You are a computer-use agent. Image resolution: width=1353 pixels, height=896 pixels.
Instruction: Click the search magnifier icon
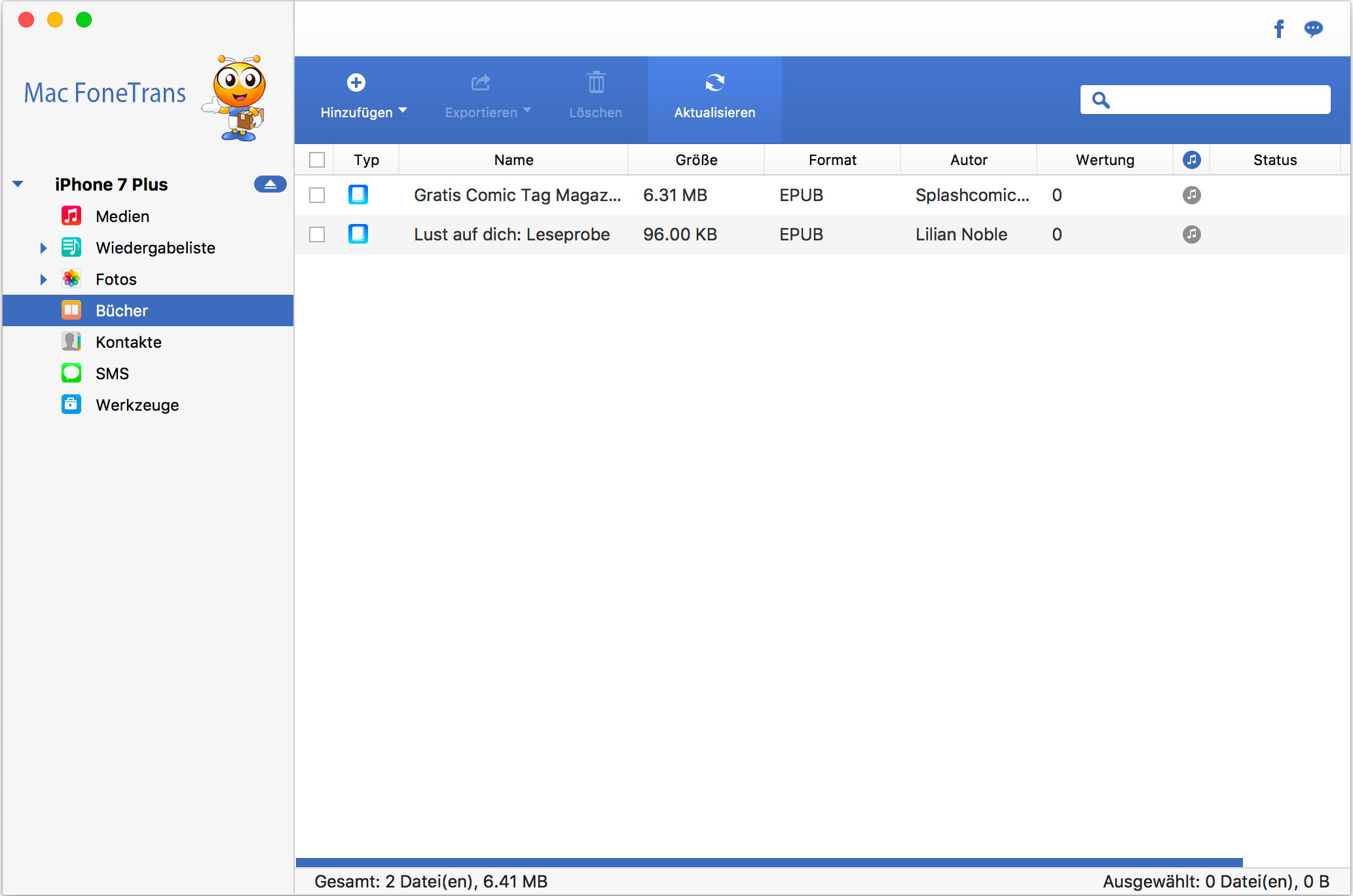click(1101, 100)
